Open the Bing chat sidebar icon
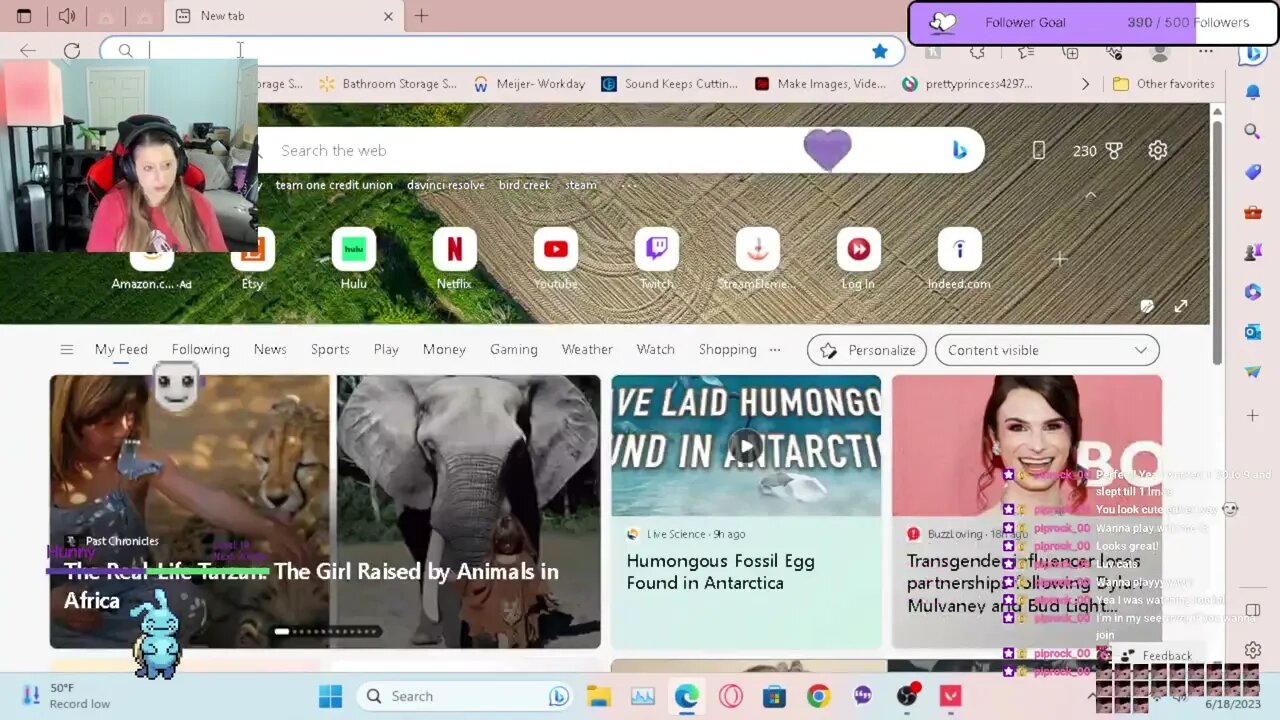This screenshot has width=1280, height=720. coord(1252,52)
